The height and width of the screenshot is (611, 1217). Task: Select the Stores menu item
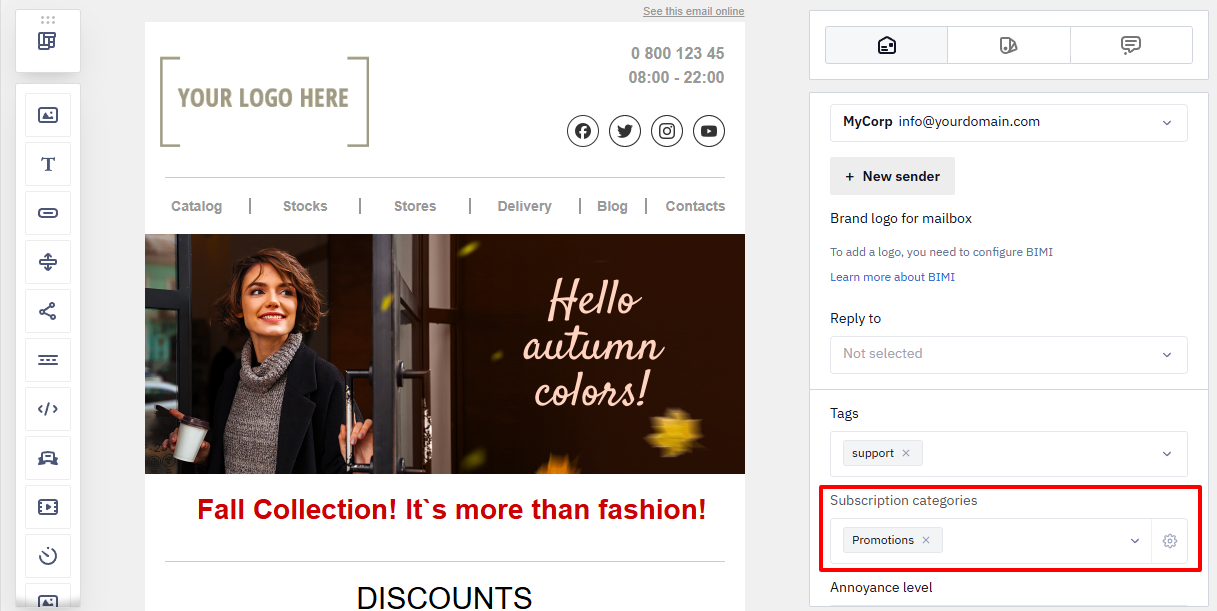coord(415,206)
